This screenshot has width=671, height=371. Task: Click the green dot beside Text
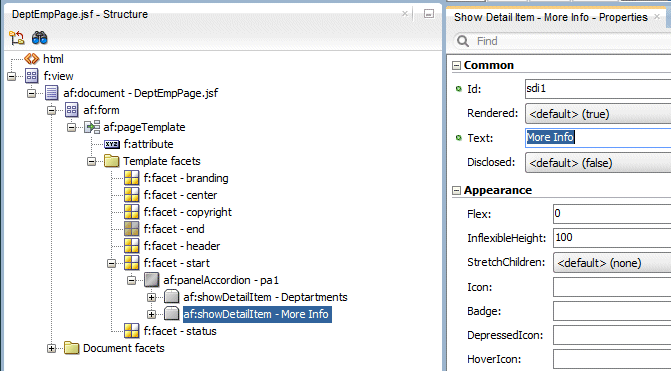[459, 138]
